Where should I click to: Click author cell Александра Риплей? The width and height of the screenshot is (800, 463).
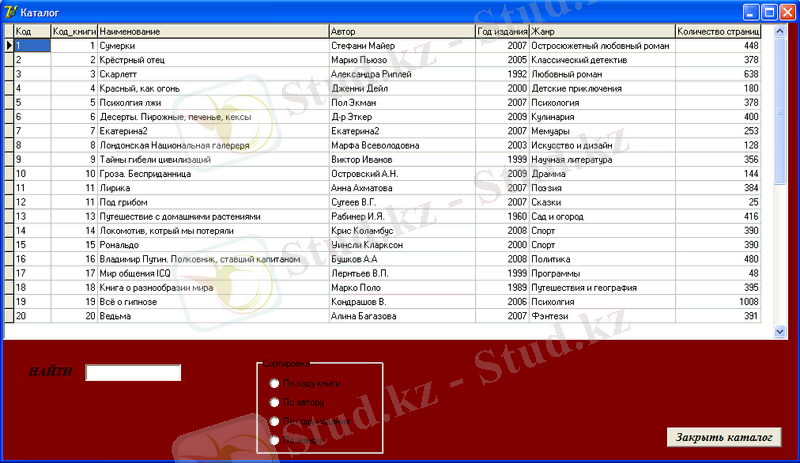coord(403,74)
